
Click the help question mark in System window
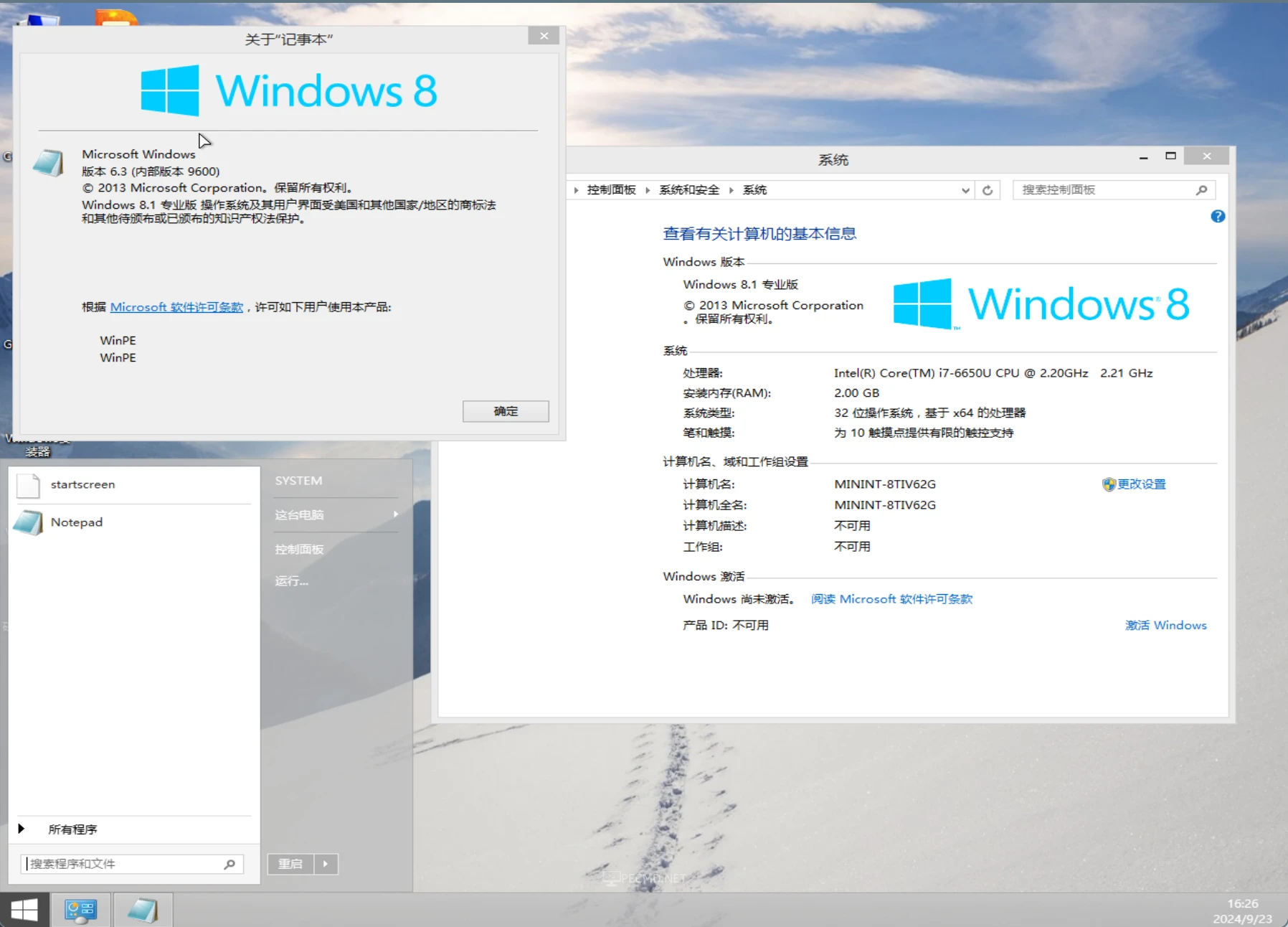click(1218, 216)
